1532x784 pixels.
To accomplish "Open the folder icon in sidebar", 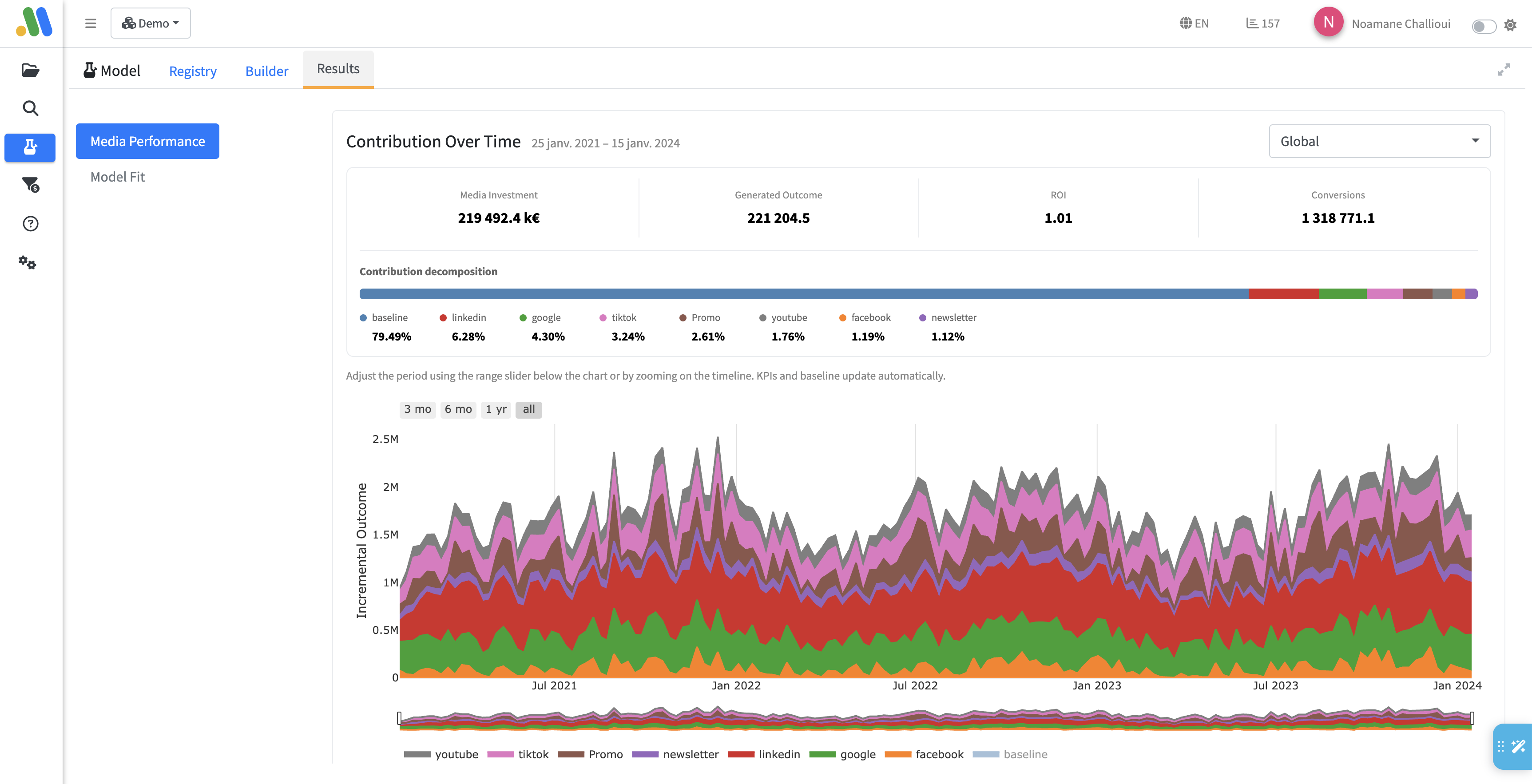I will point(30,70).
